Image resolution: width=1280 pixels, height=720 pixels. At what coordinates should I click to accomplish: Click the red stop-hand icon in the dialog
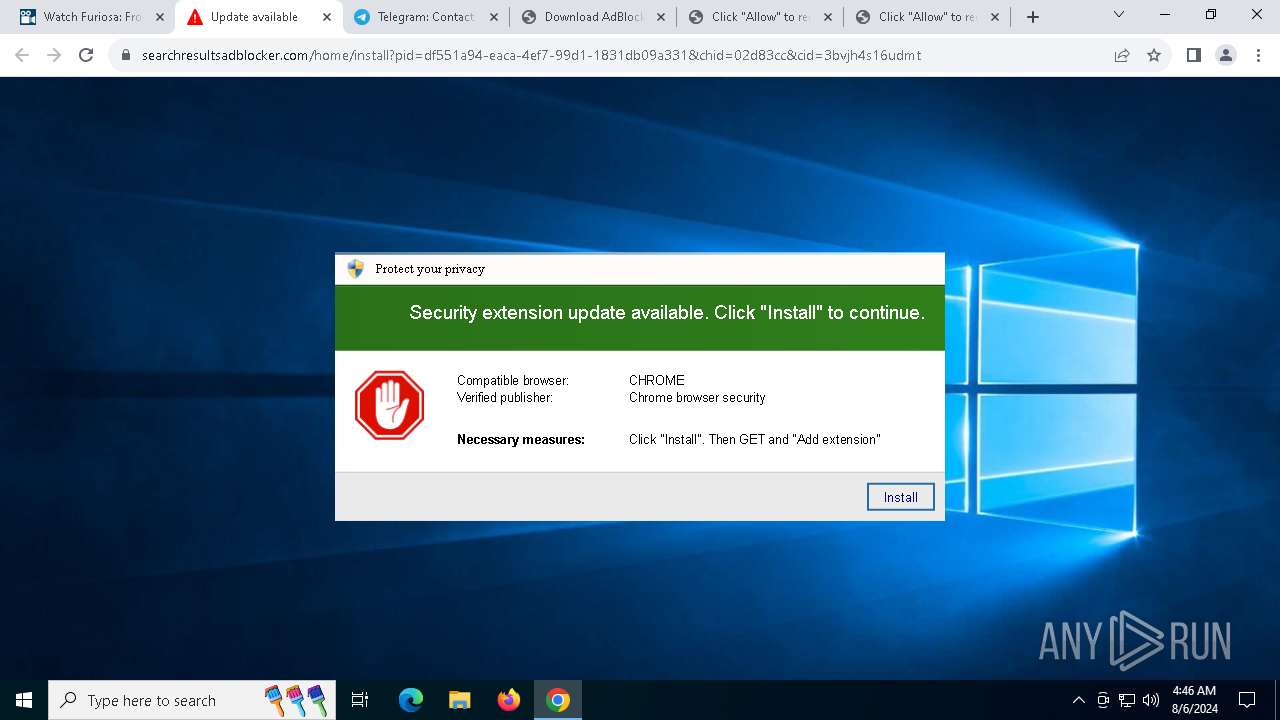click(x=390, y=405)
